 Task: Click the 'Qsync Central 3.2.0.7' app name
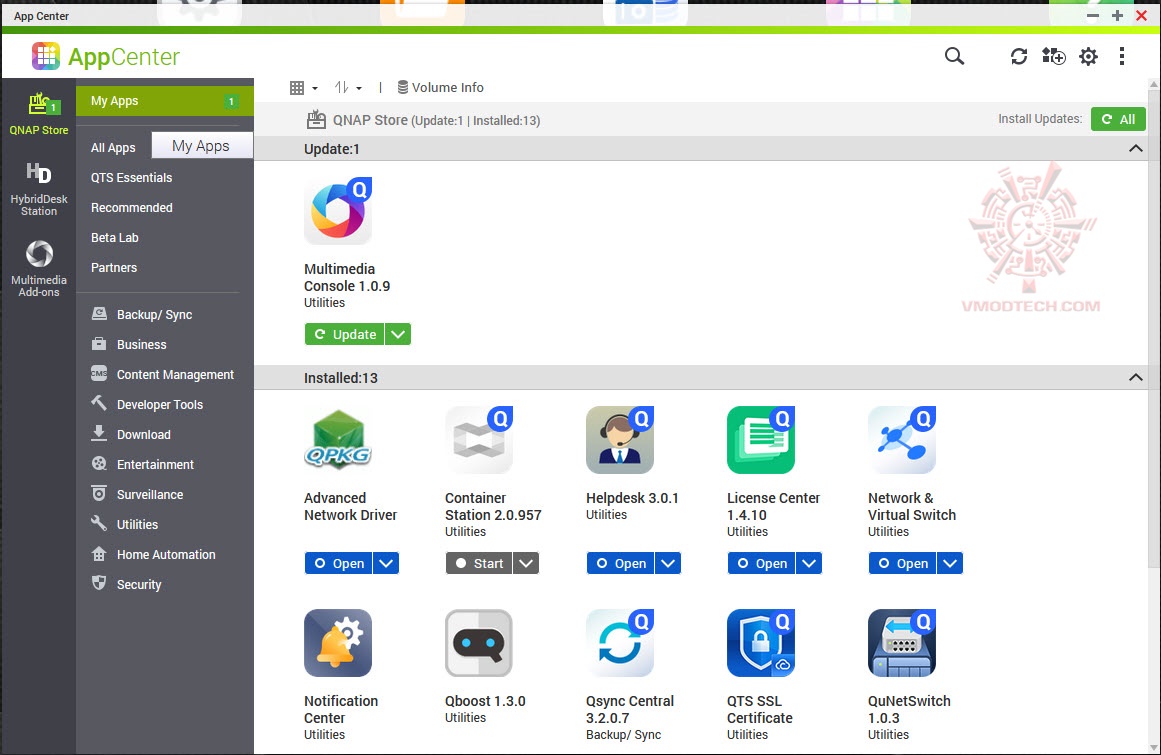(630, 709)
